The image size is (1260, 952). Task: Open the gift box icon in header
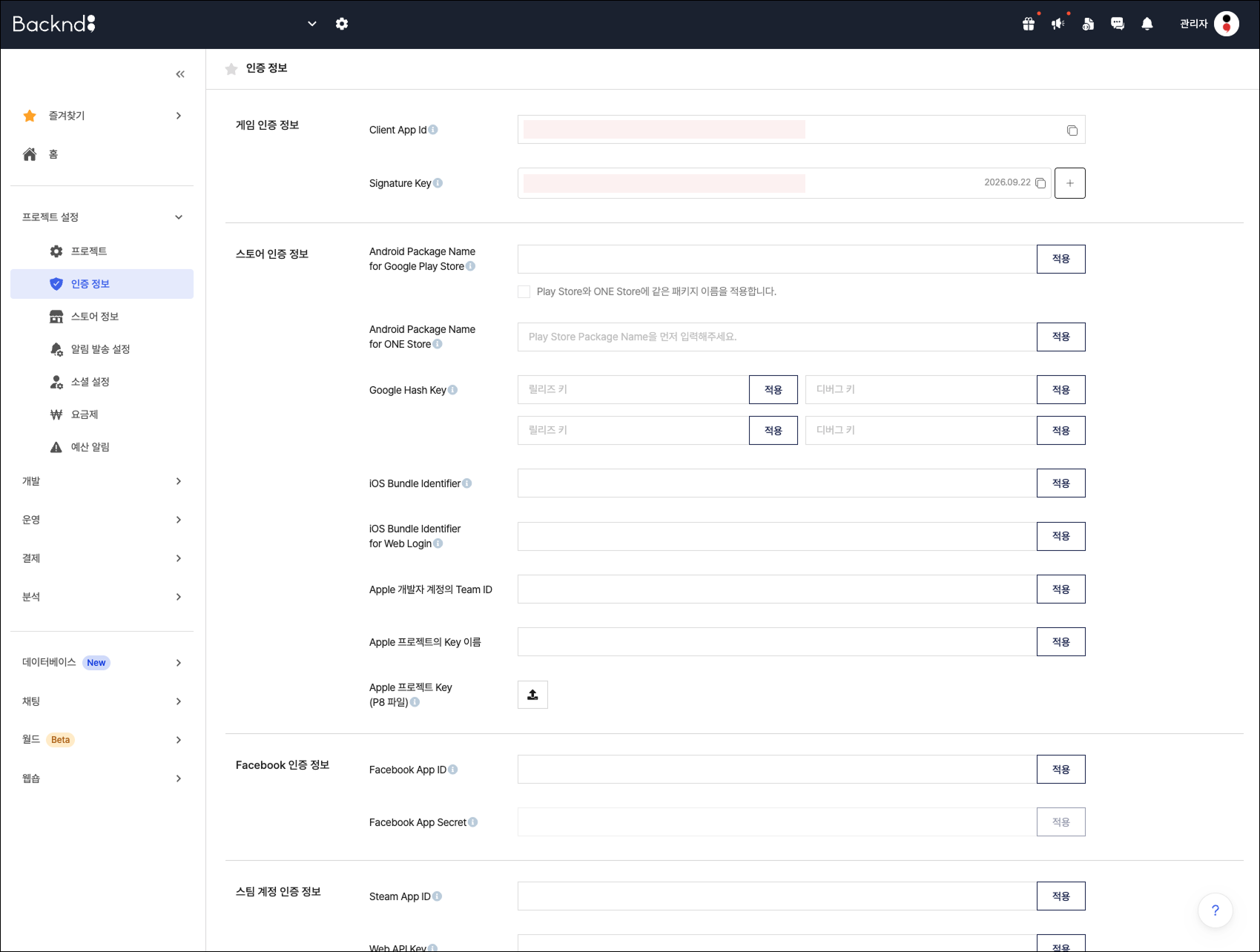tap(1029, 24)
